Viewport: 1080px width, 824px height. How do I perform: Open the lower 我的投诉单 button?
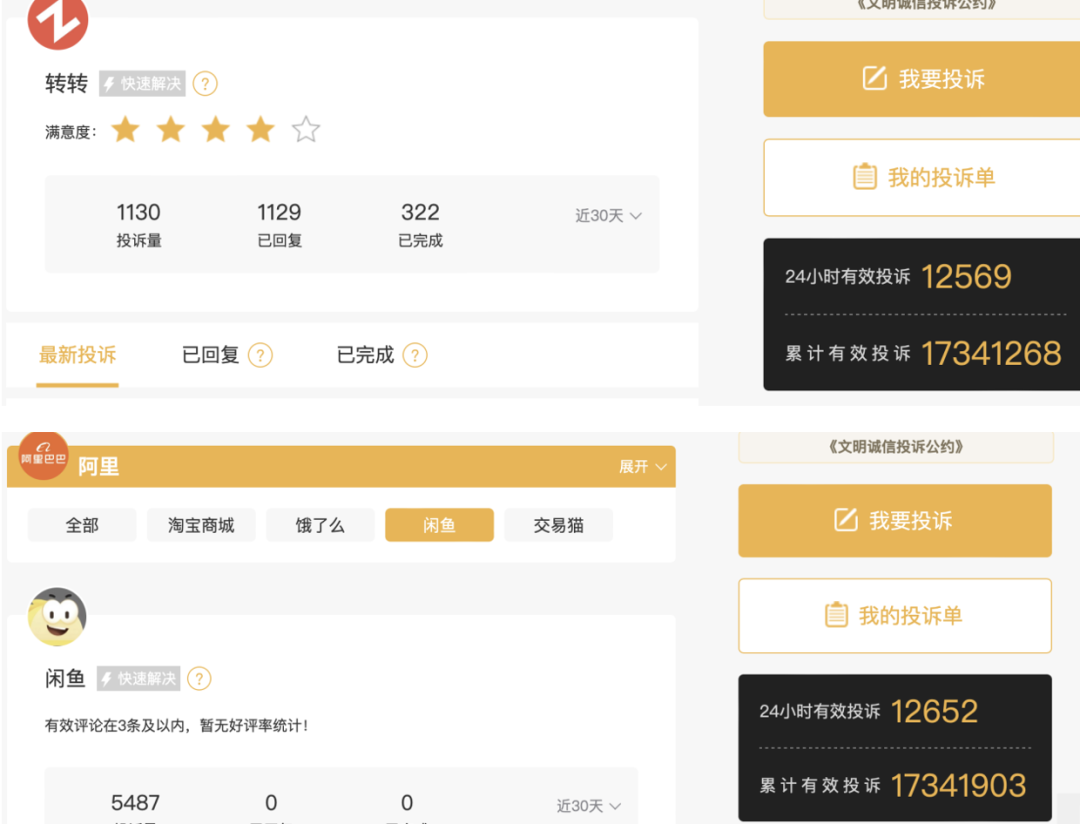[x=895, y=616]
